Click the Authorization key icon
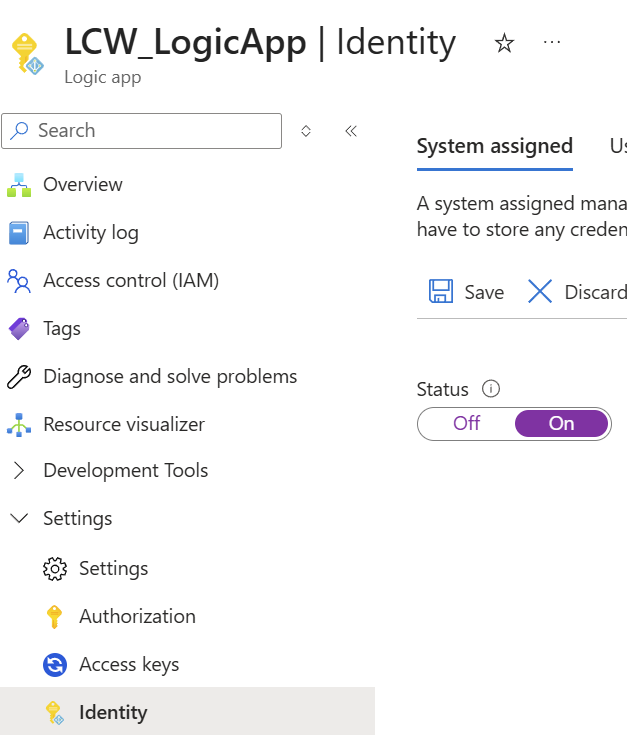This screenshot has width=627, height=743. [55, 616]
